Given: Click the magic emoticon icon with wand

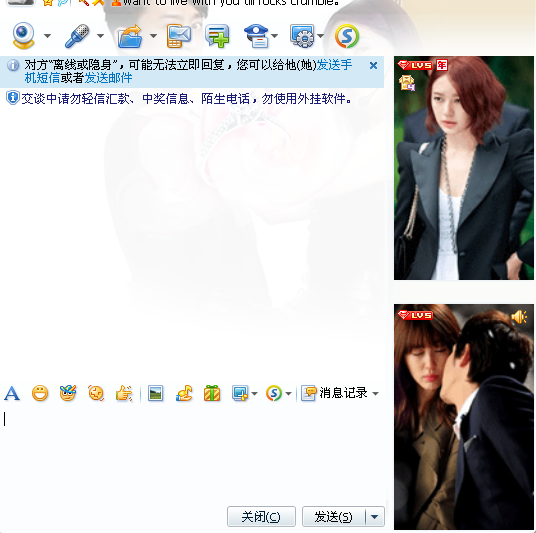Looking at the screenshot, I should [x=68, y=393].
